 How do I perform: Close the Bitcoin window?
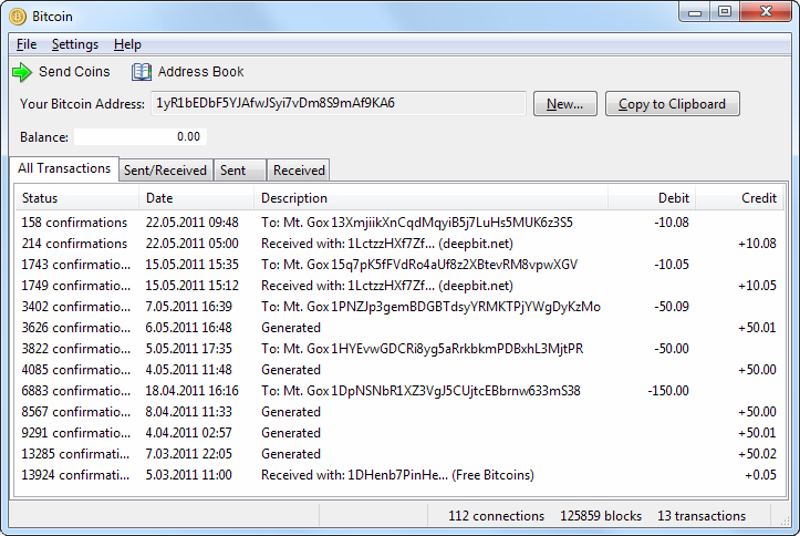(x=765, y=12)
